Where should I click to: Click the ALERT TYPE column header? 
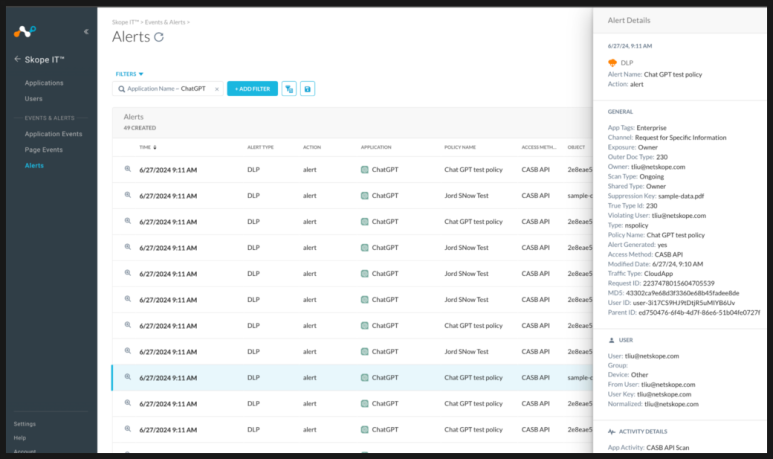coord(260,147)
